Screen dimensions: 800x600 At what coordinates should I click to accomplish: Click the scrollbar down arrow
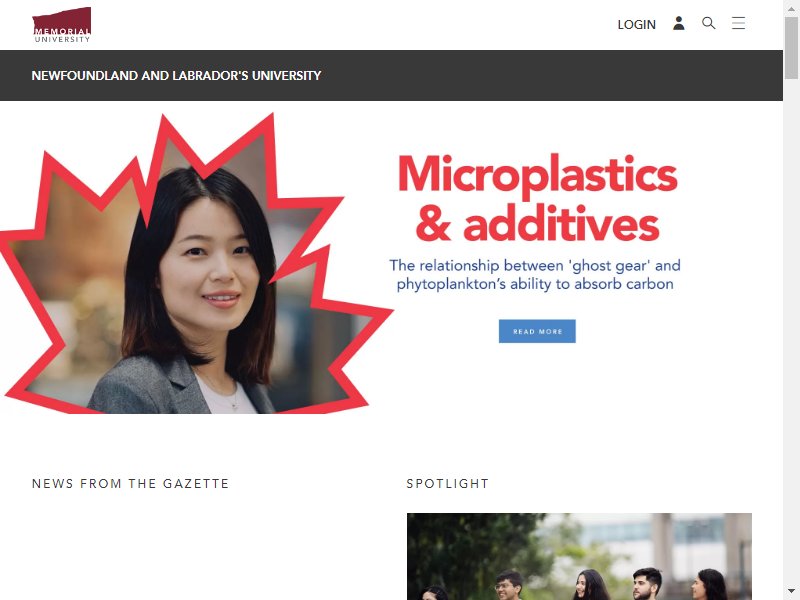point(791,592)
